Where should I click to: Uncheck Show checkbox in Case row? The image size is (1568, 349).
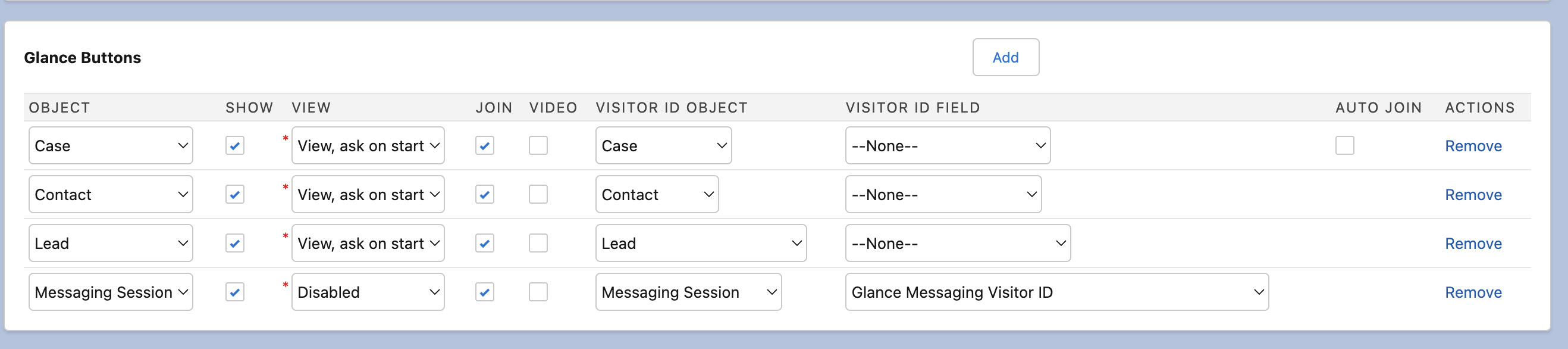click(x=234, y=145)
